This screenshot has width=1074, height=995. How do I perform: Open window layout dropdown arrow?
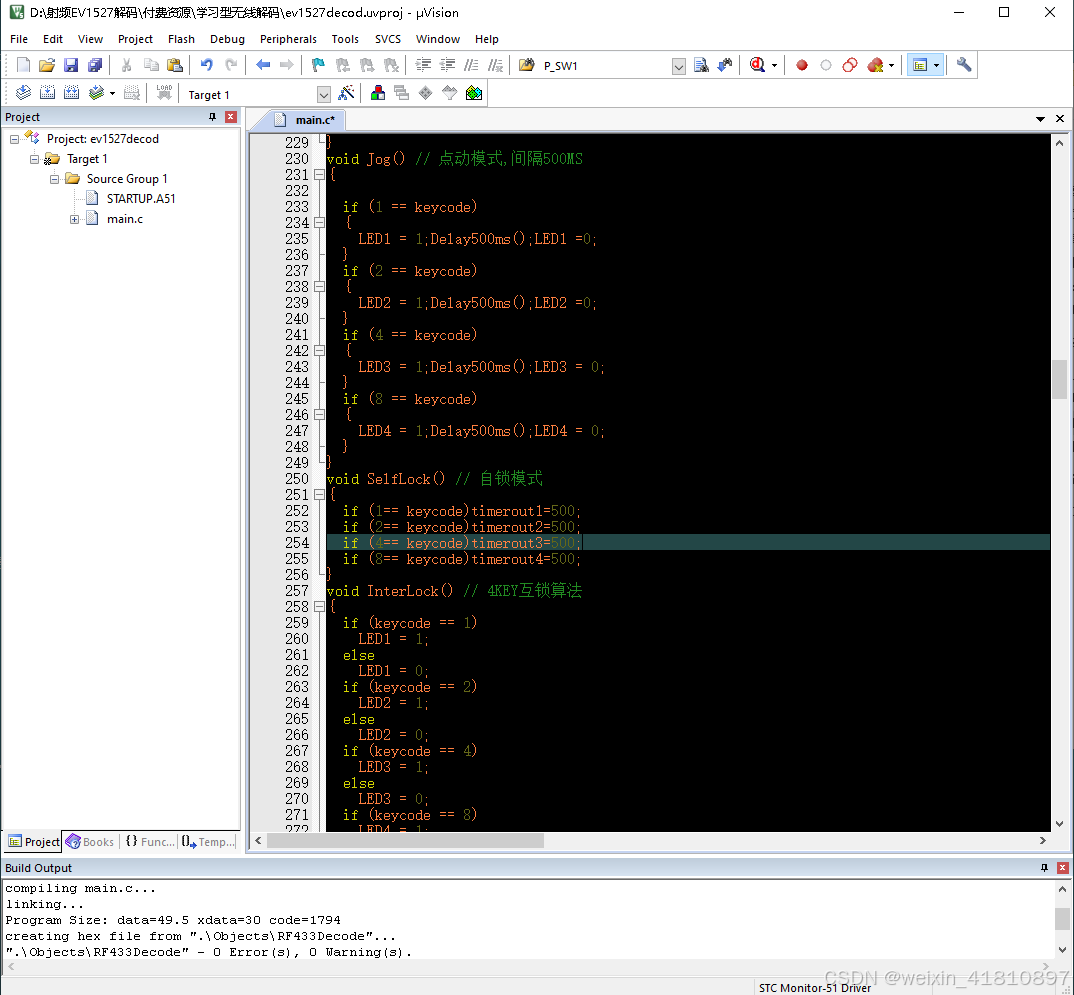pos(936,66)
